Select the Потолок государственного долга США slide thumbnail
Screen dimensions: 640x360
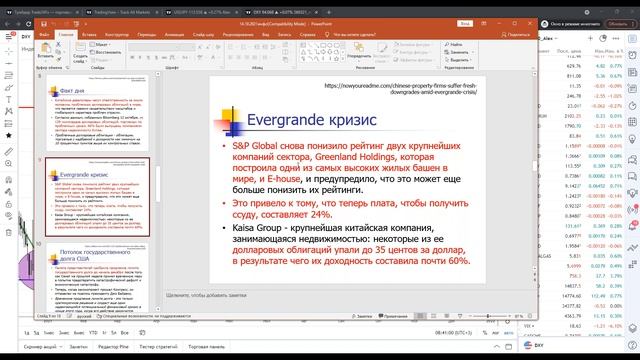pos(97,276)
